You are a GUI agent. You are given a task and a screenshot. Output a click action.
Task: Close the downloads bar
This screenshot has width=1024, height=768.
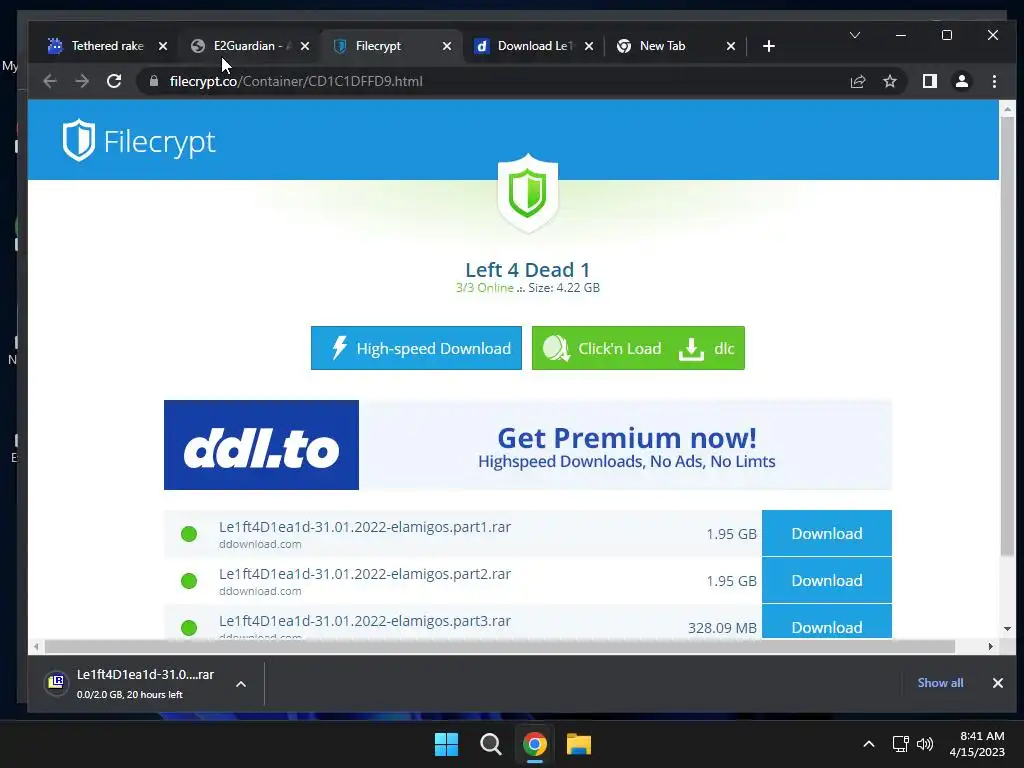(x=997, y=682)
